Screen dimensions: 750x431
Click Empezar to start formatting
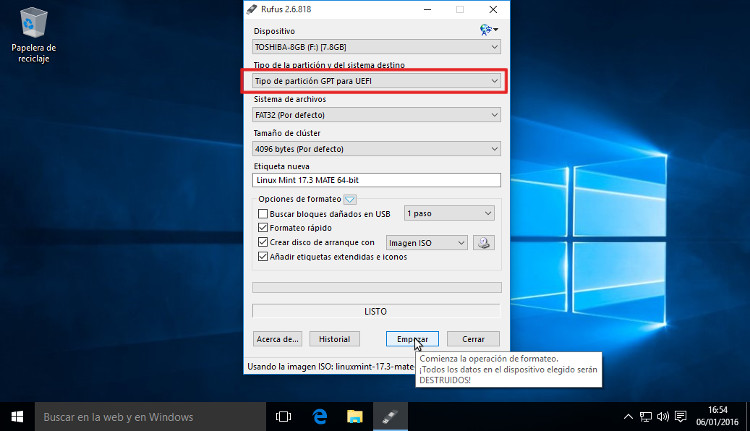[x=412, y=339]
